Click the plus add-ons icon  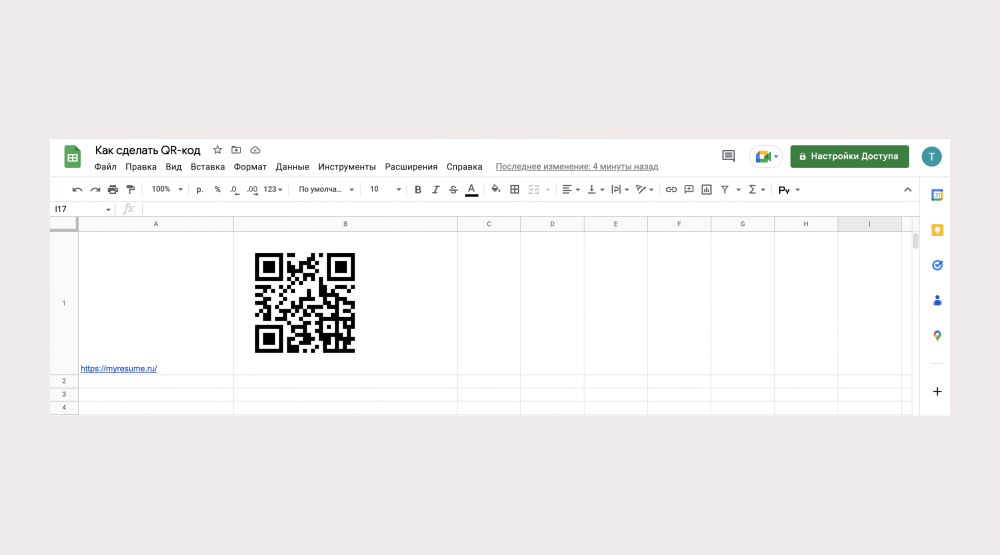pyautogui.click(x=937, y=392)
